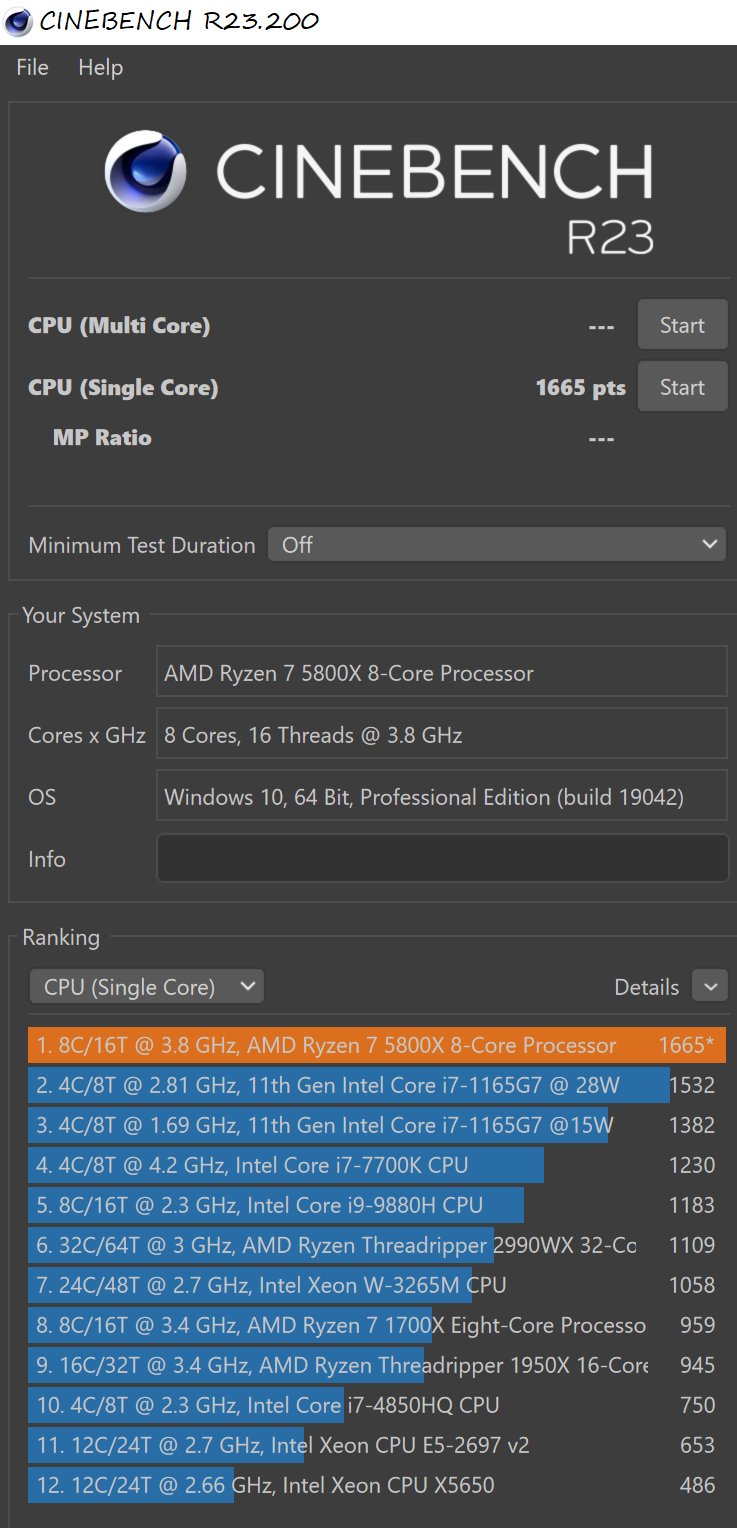Start the CPU (Single Core) test
Viewport: 737px width, 1528px height.
tap(682, 387)
